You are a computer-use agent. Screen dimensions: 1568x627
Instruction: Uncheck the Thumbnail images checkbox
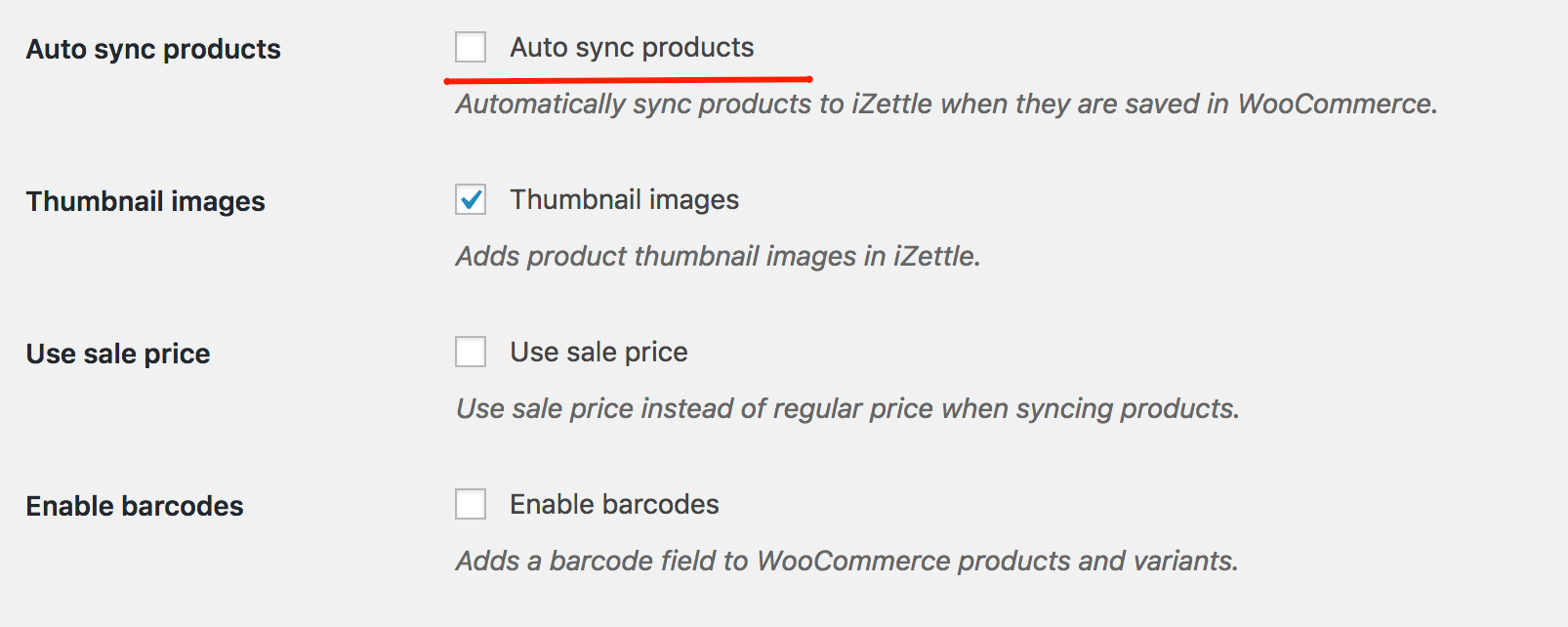[471, 199]
